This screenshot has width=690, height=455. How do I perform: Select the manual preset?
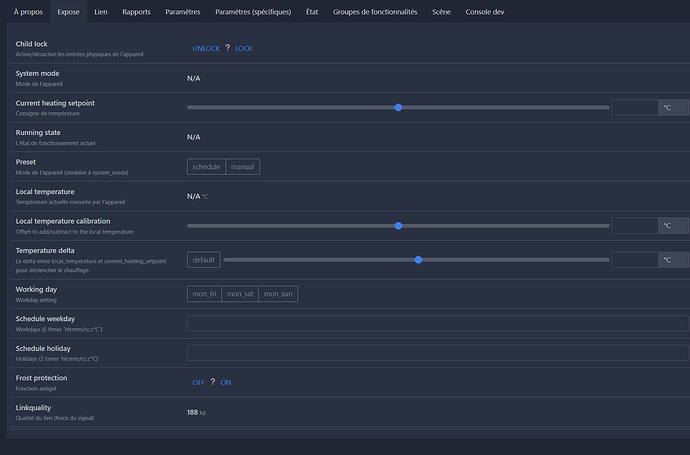[243, 167]
